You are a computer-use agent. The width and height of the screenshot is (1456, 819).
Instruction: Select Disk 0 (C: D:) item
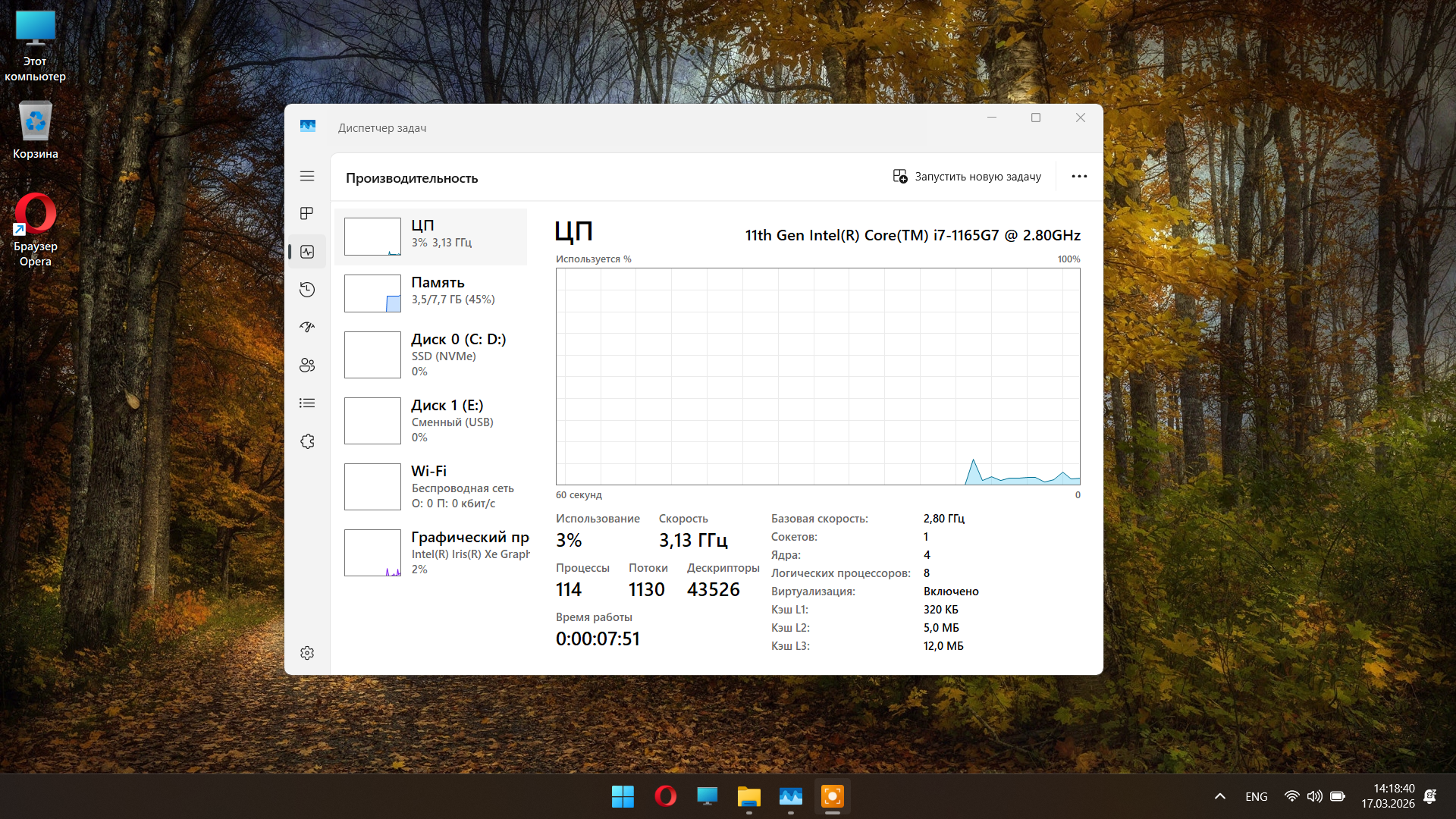[x=431, y=354]
